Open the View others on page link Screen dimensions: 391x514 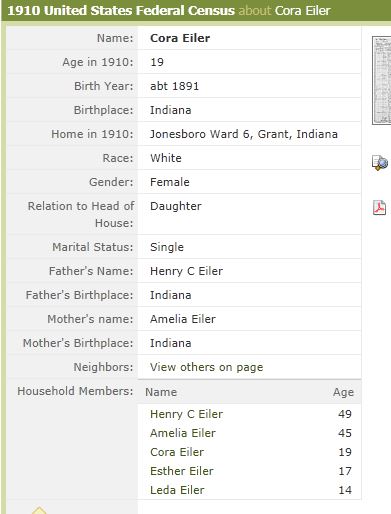tap(206, 367)
